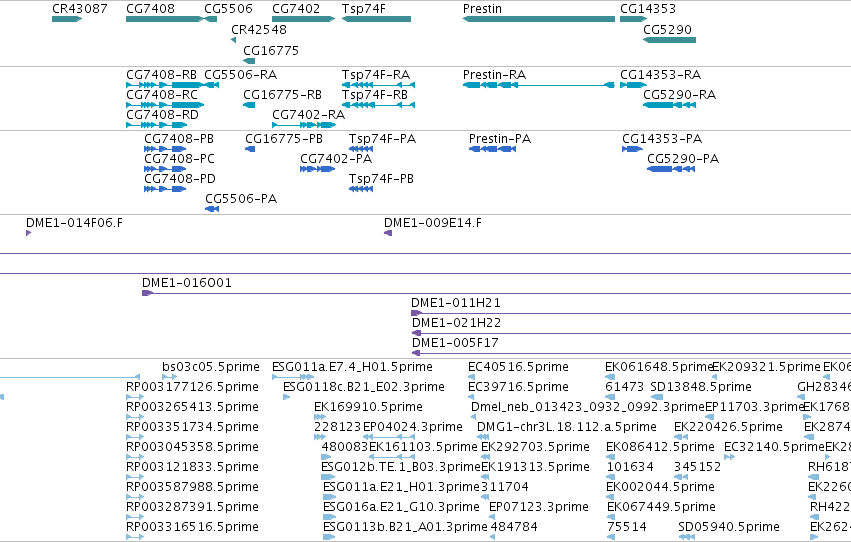Click EST ESG011a.E7.4_H01.5prime

point(293,377)
